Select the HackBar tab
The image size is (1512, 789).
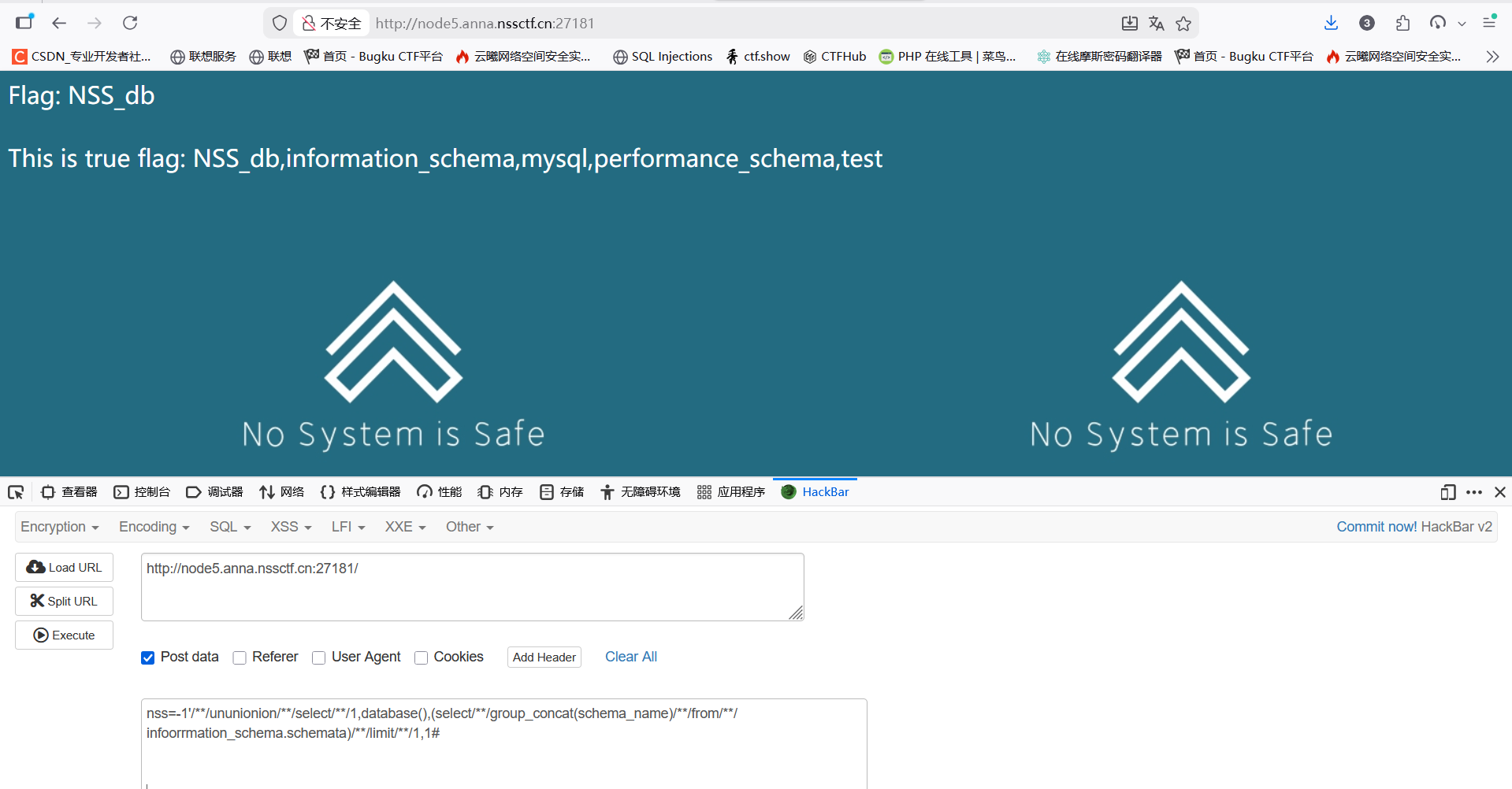point(815,492)
